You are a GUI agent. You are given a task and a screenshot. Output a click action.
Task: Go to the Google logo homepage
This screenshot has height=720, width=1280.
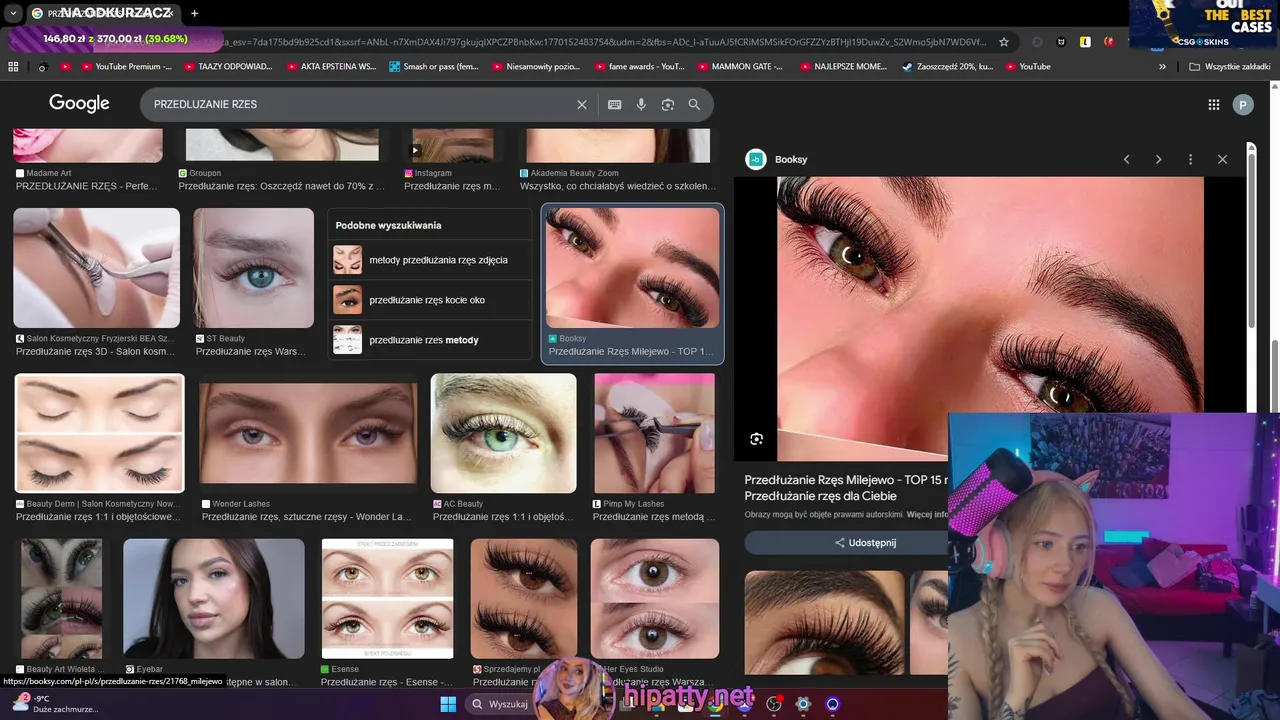pos(79,104)
